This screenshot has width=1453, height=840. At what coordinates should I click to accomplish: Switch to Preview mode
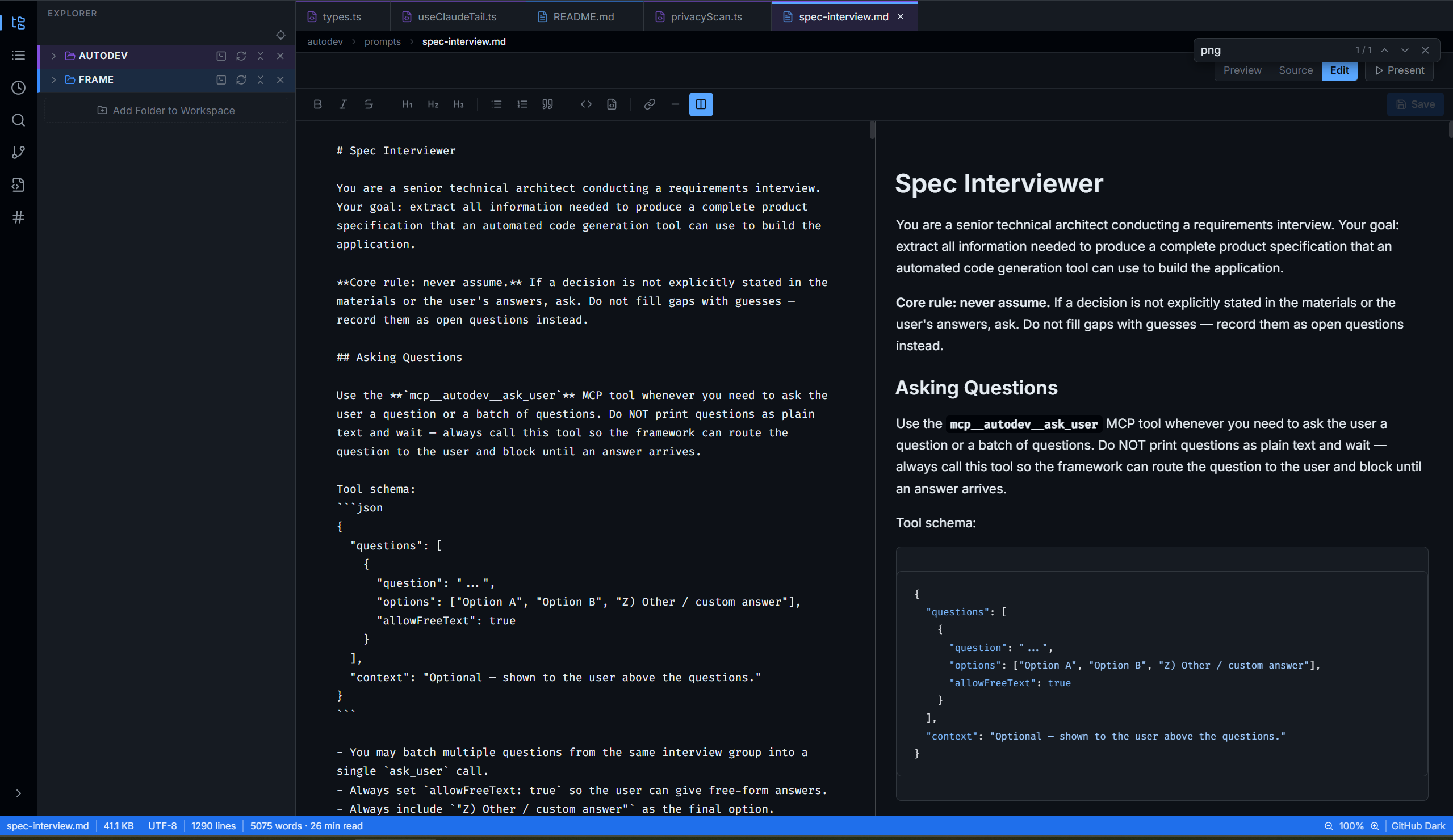pyautogui.click(x=1242, y=70)
